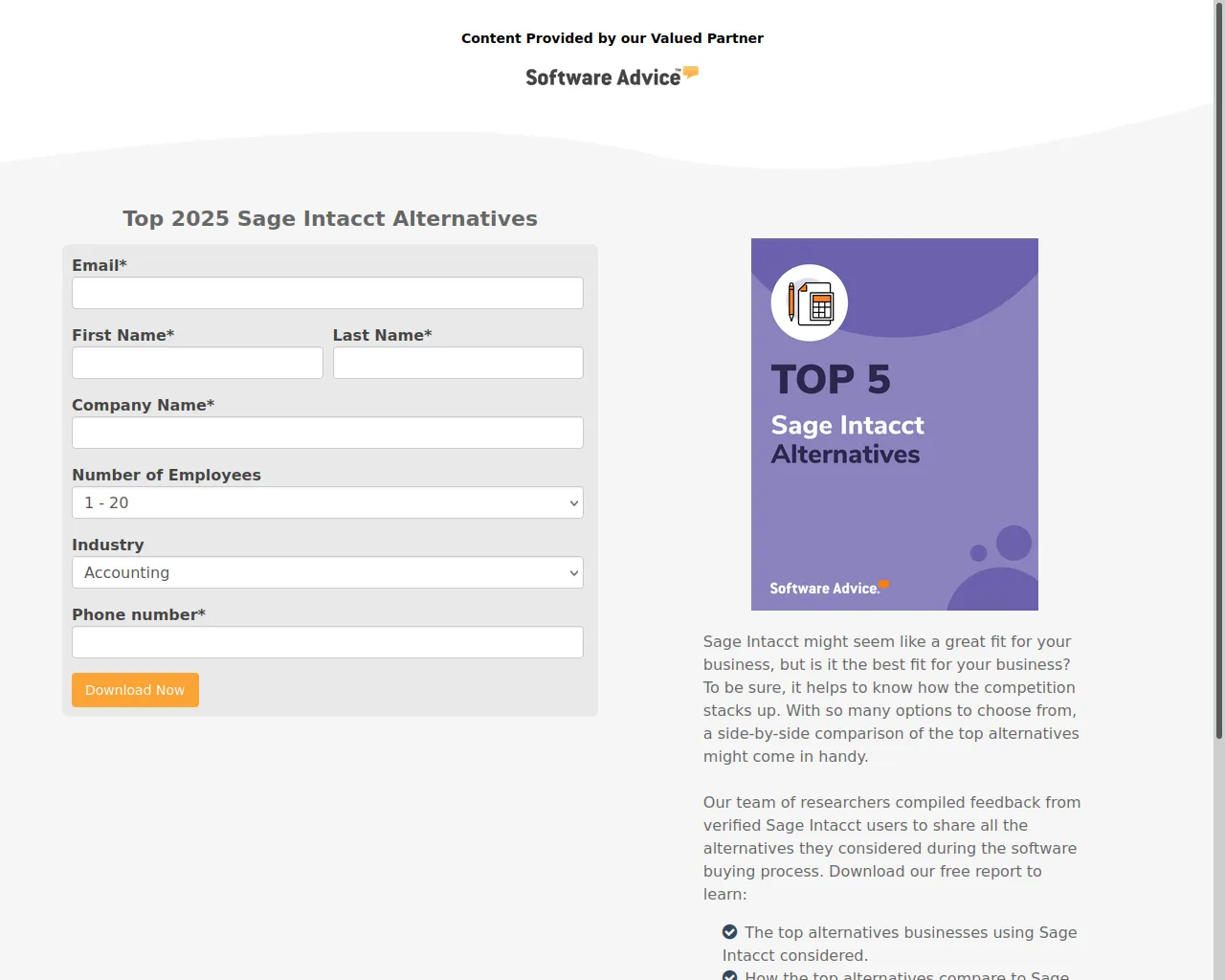Click the Software Advice wordmark in the header

[x=602, y=78]
